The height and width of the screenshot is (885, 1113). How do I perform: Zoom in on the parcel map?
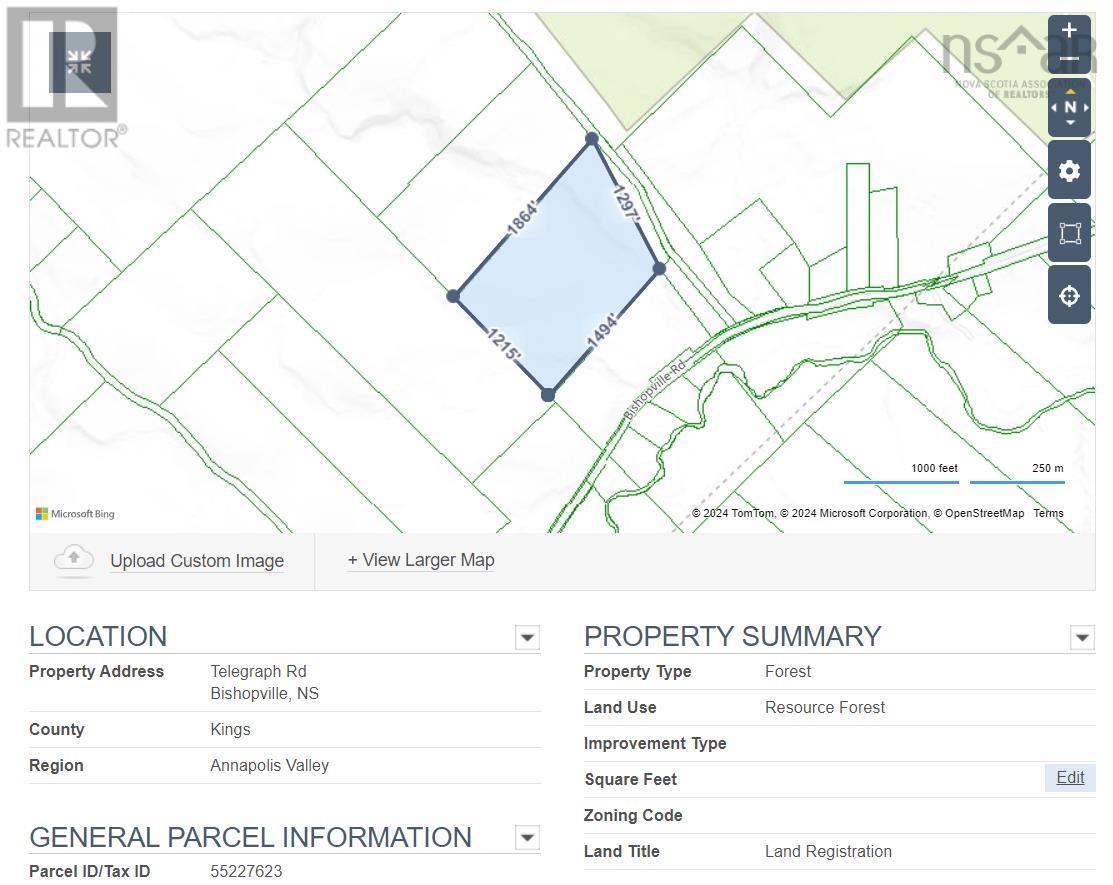pos(1069,30)
